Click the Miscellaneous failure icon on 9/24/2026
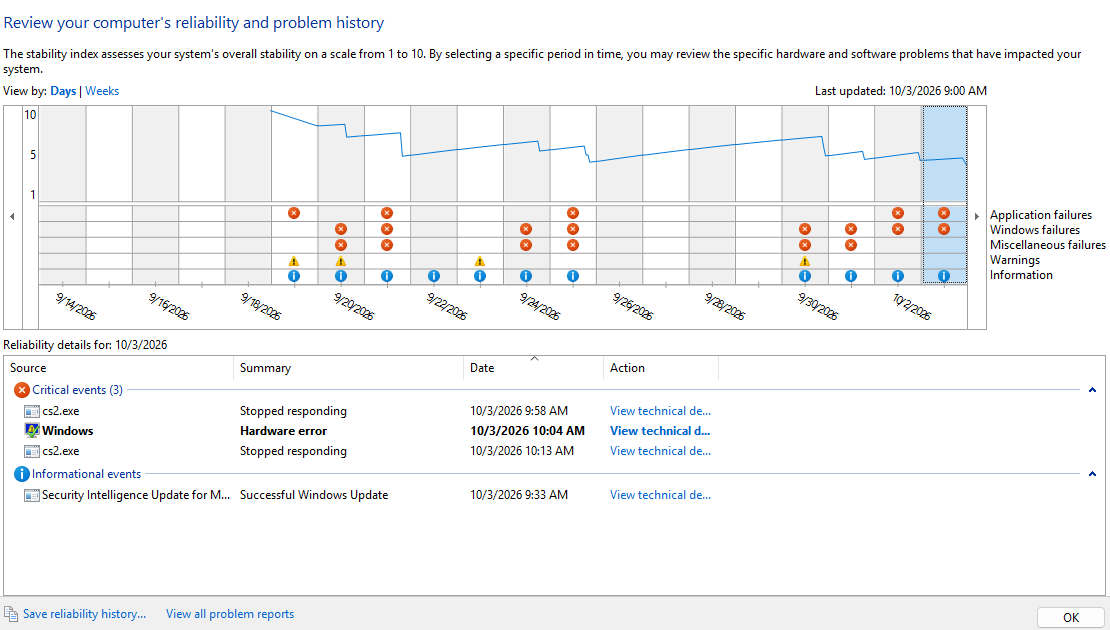Screen dimensions: 1110x630 coord(525,245)
